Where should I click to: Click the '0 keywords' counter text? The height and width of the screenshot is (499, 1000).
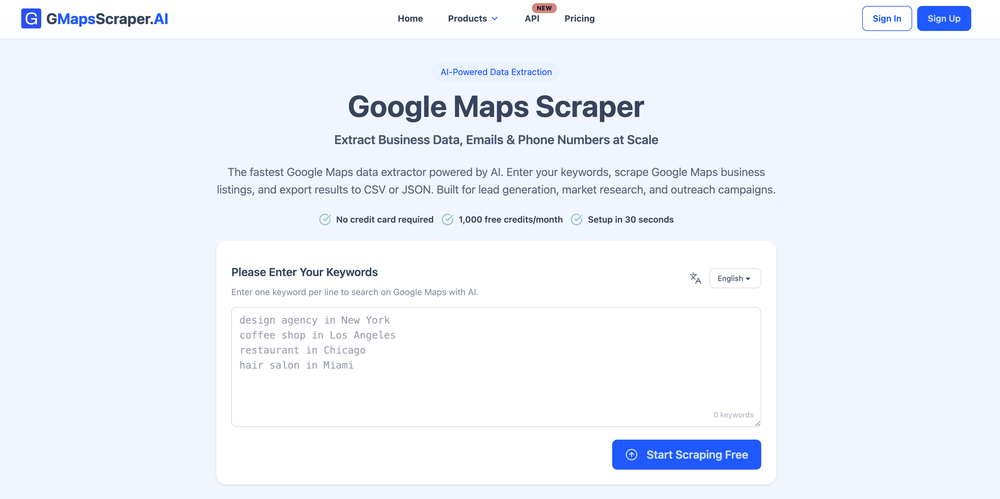(x=733, y=415)
